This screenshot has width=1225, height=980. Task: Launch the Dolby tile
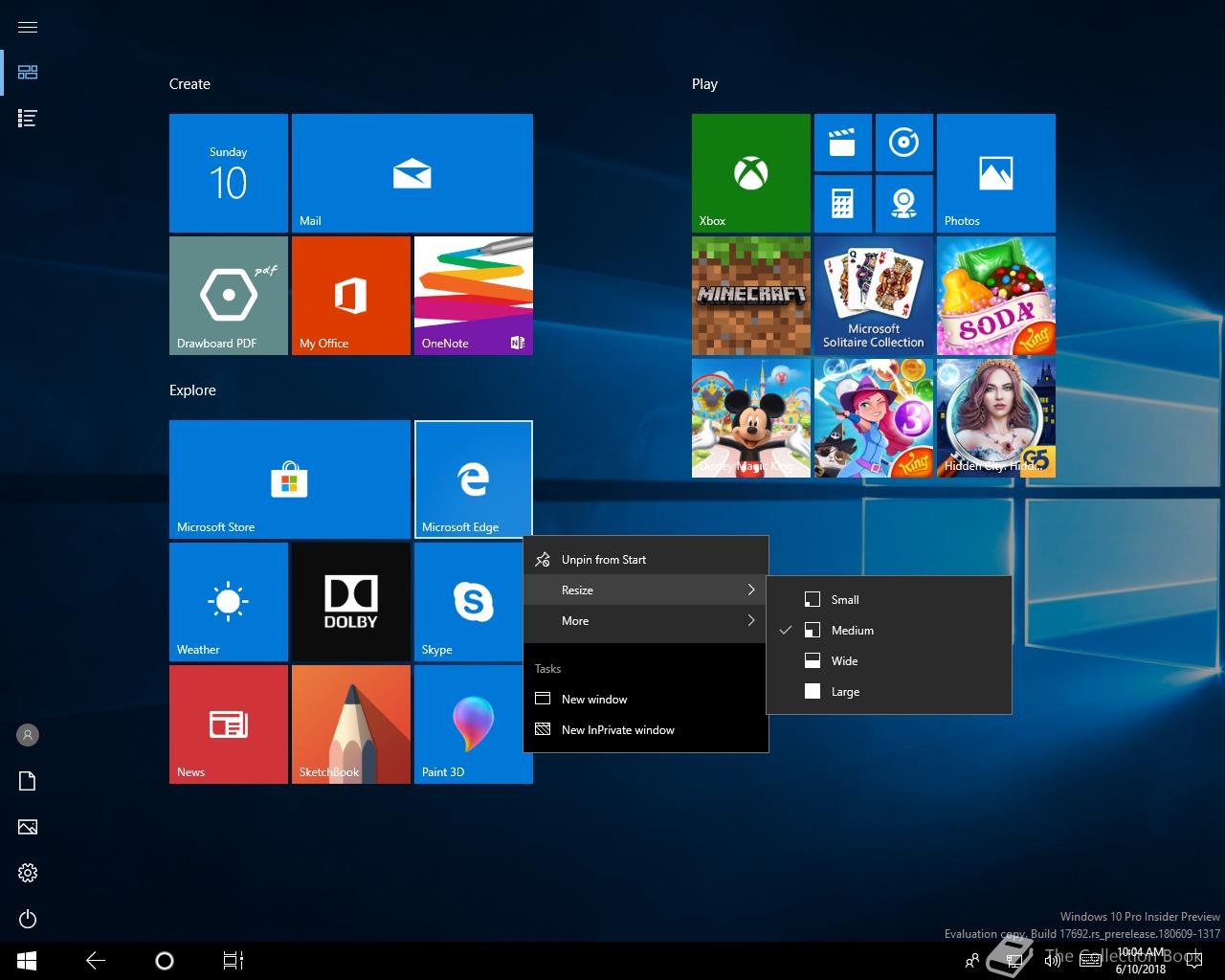tap(351, 602)
